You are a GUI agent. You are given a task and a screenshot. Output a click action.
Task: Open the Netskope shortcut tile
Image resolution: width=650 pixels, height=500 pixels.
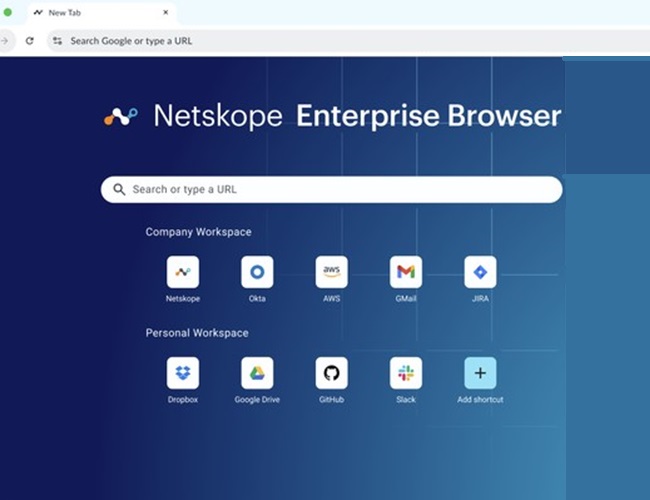183,272
